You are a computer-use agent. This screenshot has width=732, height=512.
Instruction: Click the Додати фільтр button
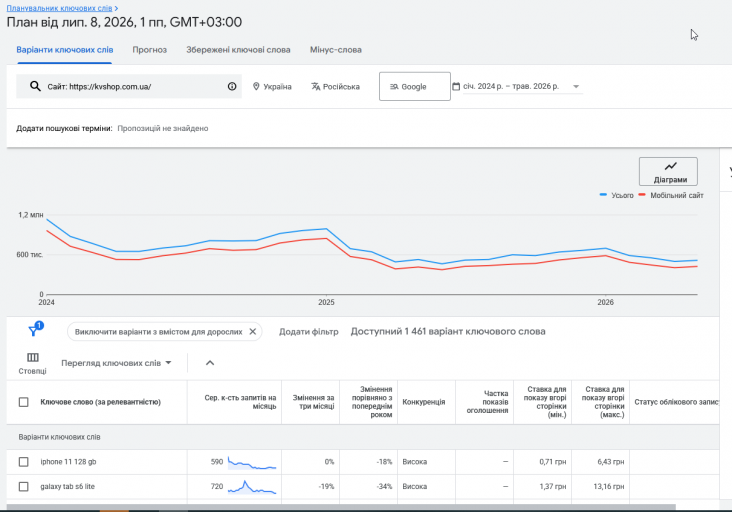309,332
